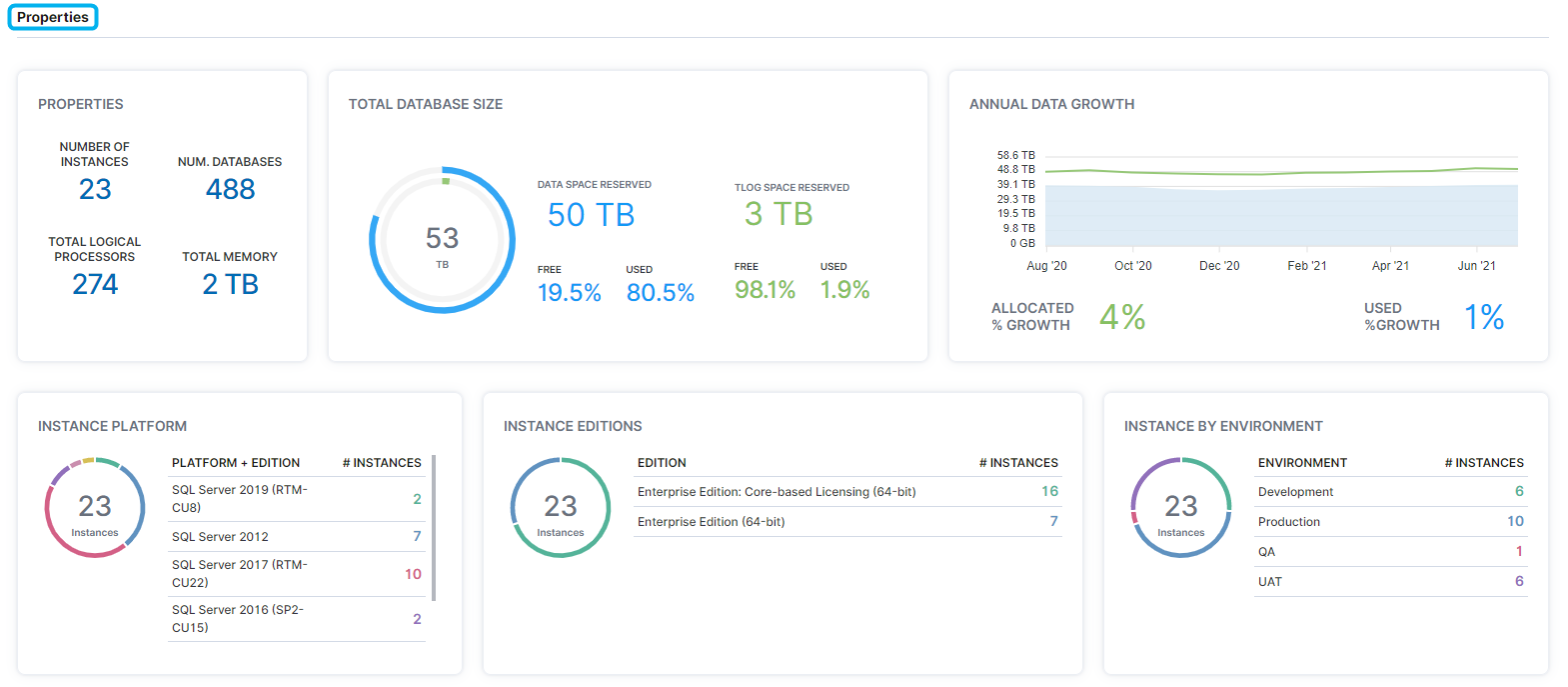Click the scrollbar in Instance Platform table
The height and width of the screenshot is (687, 1568).
point(434,528)
